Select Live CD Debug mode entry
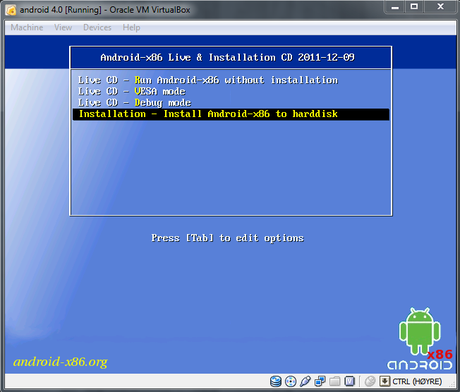This screenshot has height=392, width=460. click(231, 103)
